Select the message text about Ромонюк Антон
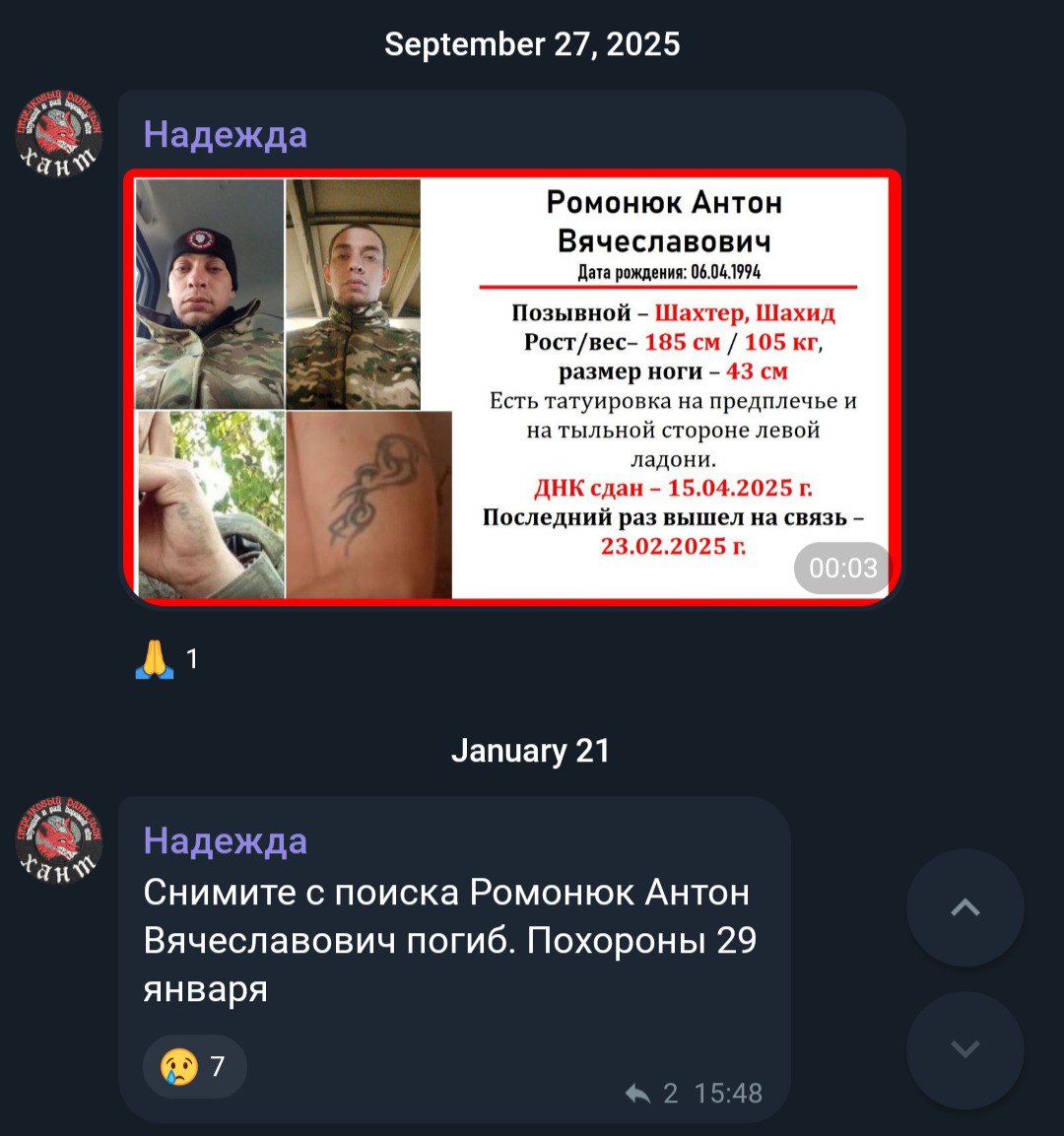 (450, 940)
